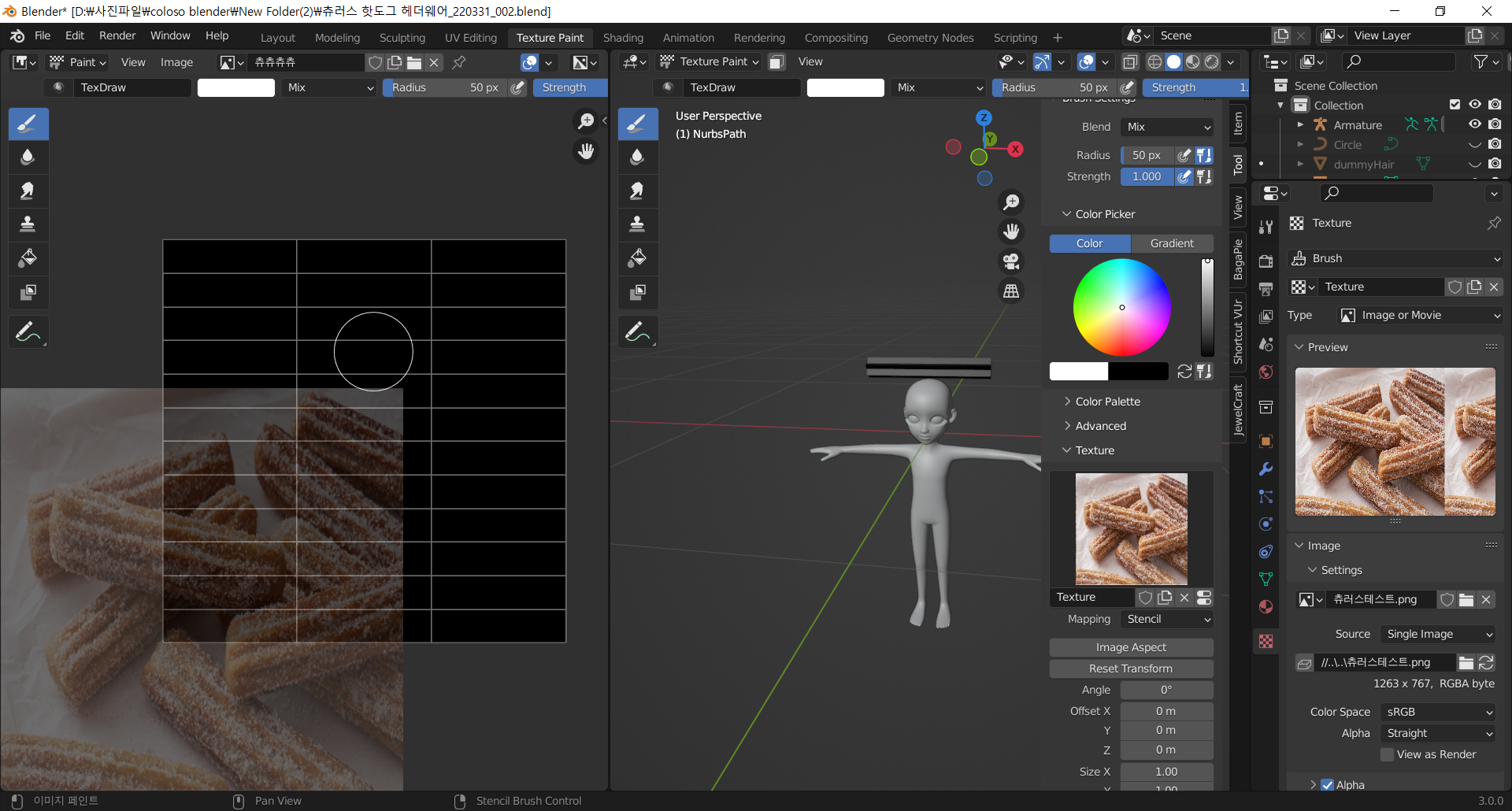The image size is (1512, 811).
Task: Toggle unified radius button in sidebar
Action: (1204, 155)
